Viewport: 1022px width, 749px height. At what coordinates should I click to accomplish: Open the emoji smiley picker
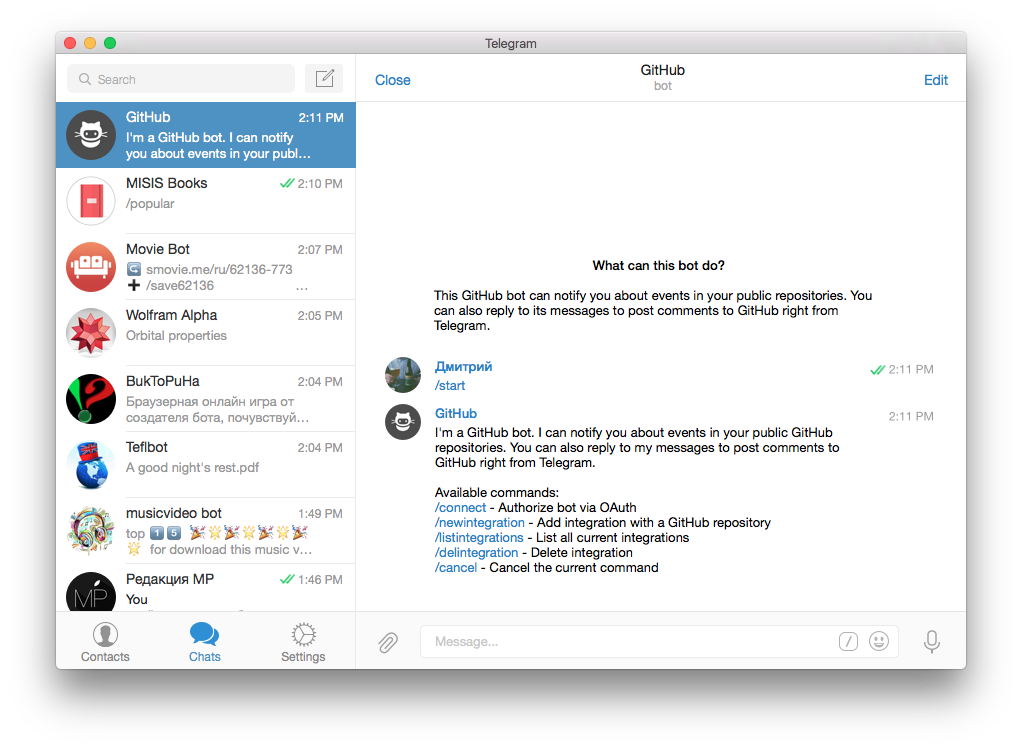tap(879, 641)
